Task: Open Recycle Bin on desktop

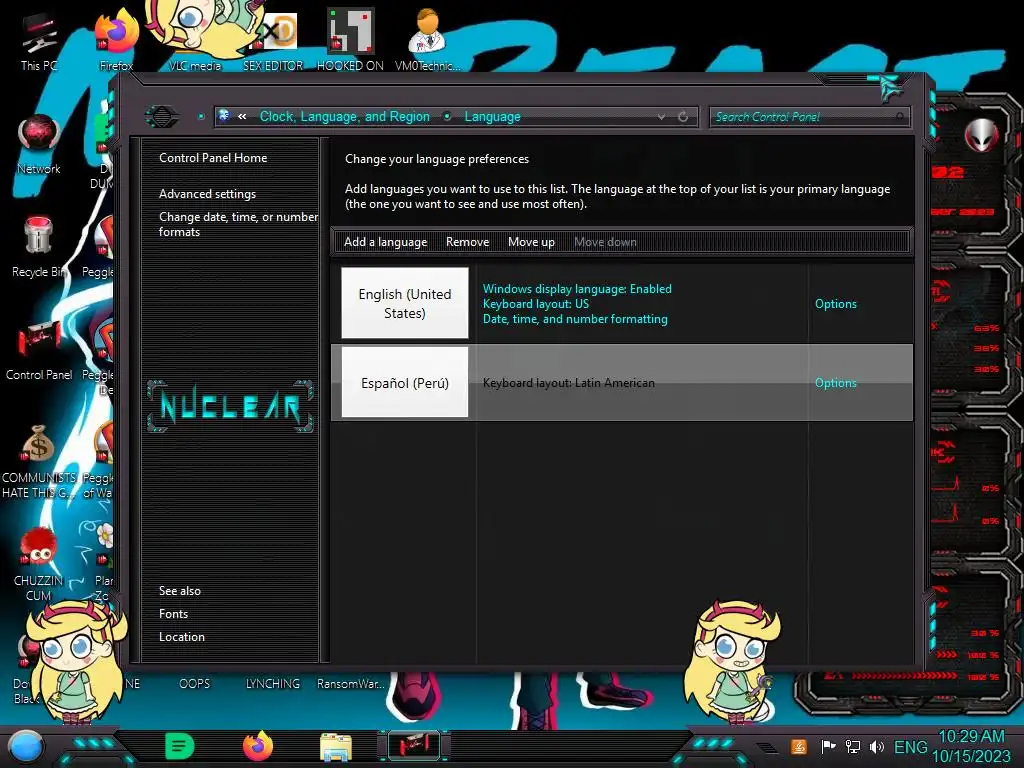Action: pos(39,247)
